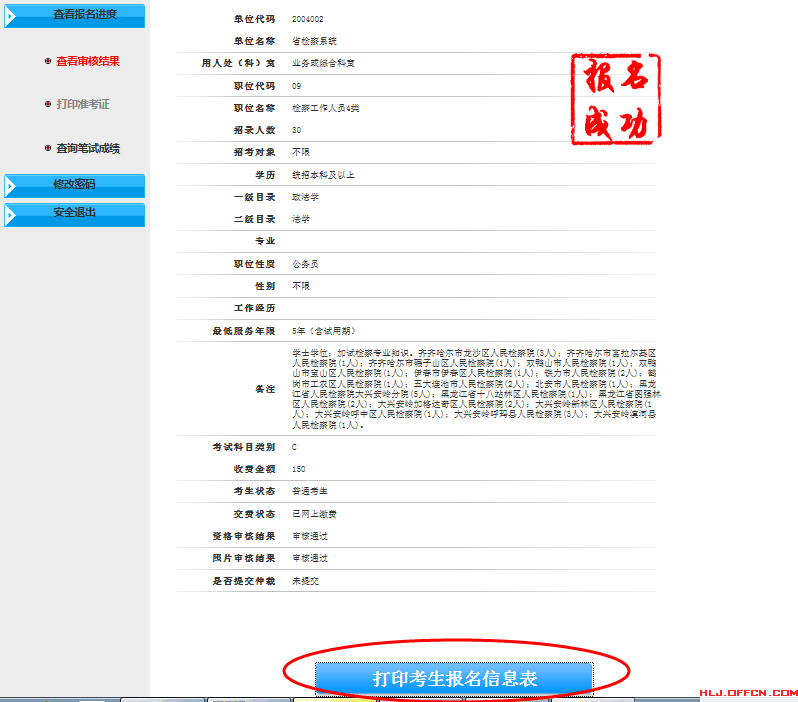Open 查询笔试成绩 link
This screenshot has width=798, height=702.
(x=88, y=148)
